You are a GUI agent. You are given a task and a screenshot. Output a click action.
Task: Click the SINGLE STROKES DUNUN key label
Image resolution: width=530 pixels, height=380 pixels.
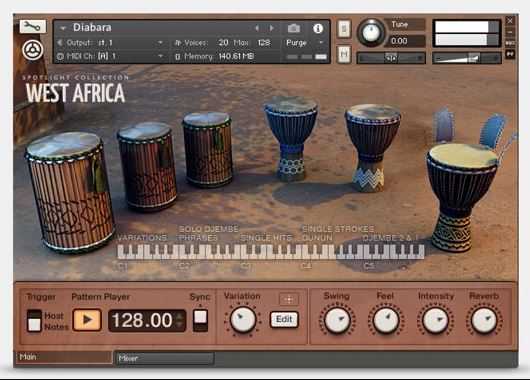pyautogui.click(x=338, y=233)
